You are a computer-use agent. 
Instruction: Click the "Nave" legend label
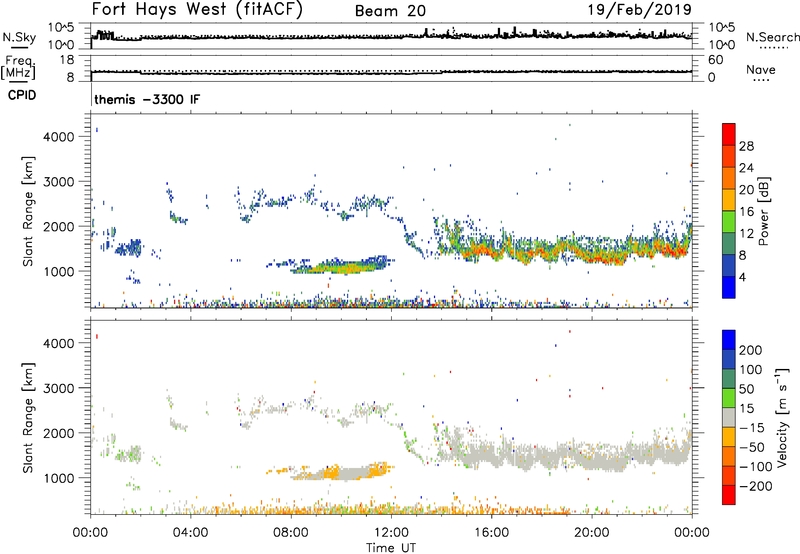tap(761, 69)
